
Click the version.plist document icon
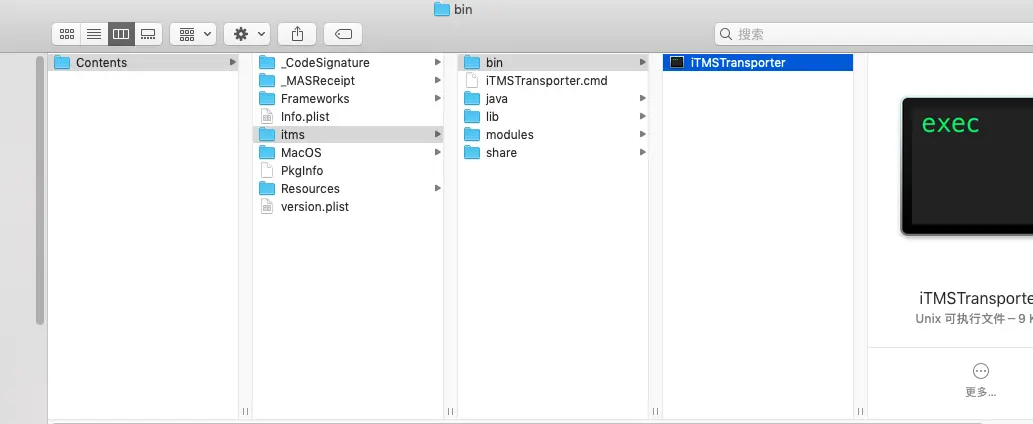(x=267, y=207)
